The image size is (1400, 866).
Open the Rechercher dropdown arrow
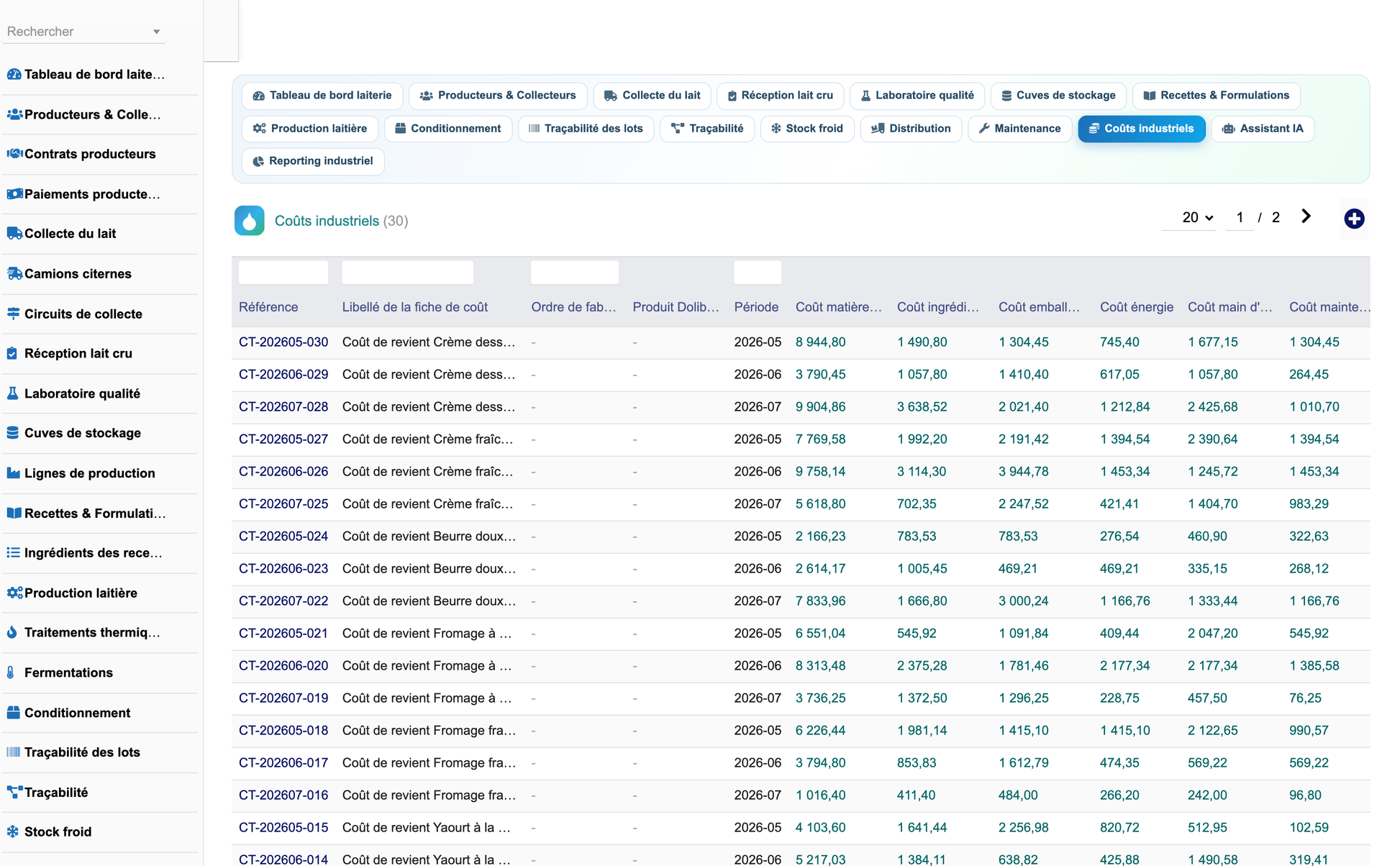tap(156, 32)
